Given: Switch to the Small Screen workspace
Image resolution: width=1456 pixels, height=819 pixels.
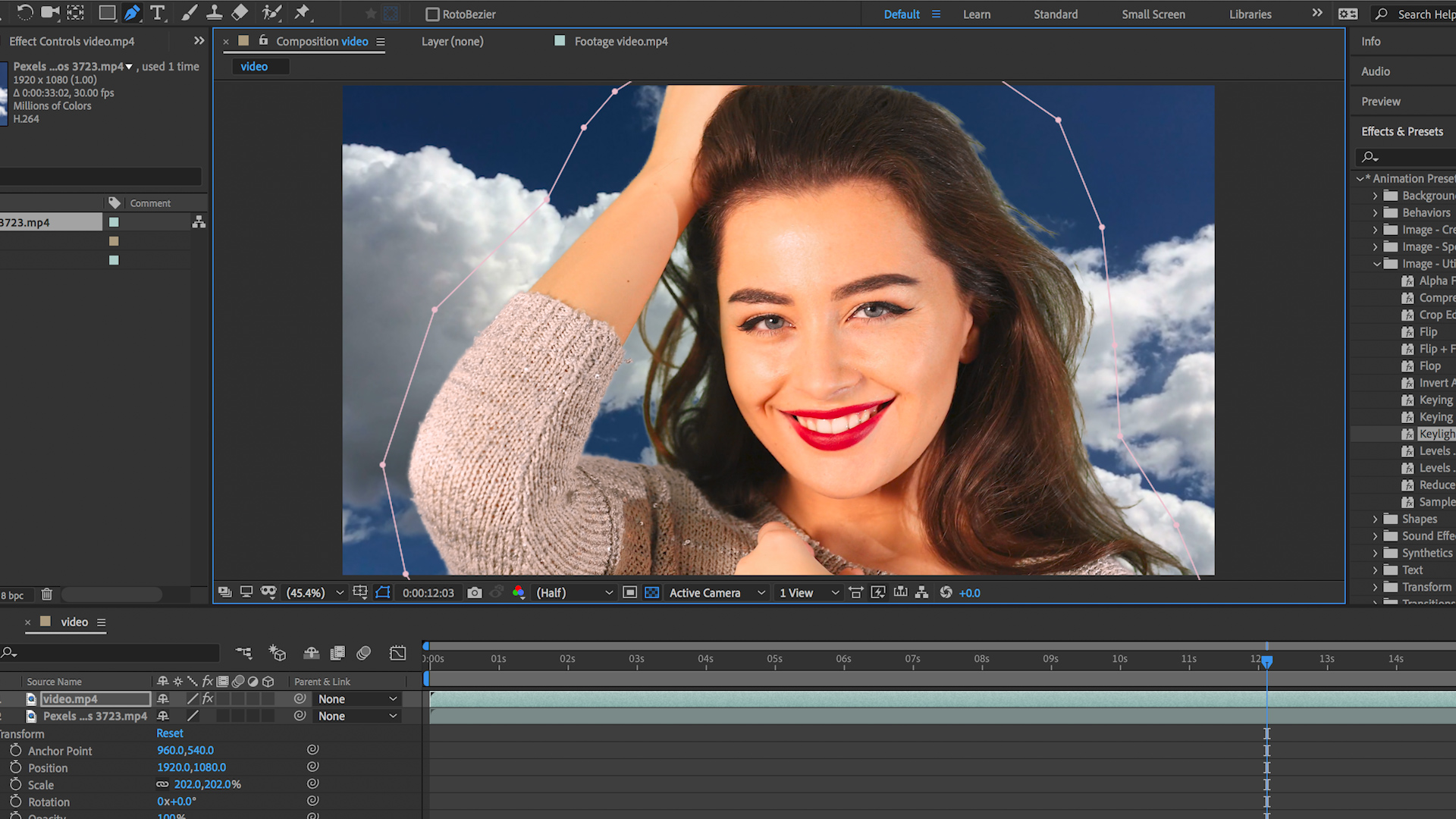Looking at the screenshot, I should [1153, 14].
